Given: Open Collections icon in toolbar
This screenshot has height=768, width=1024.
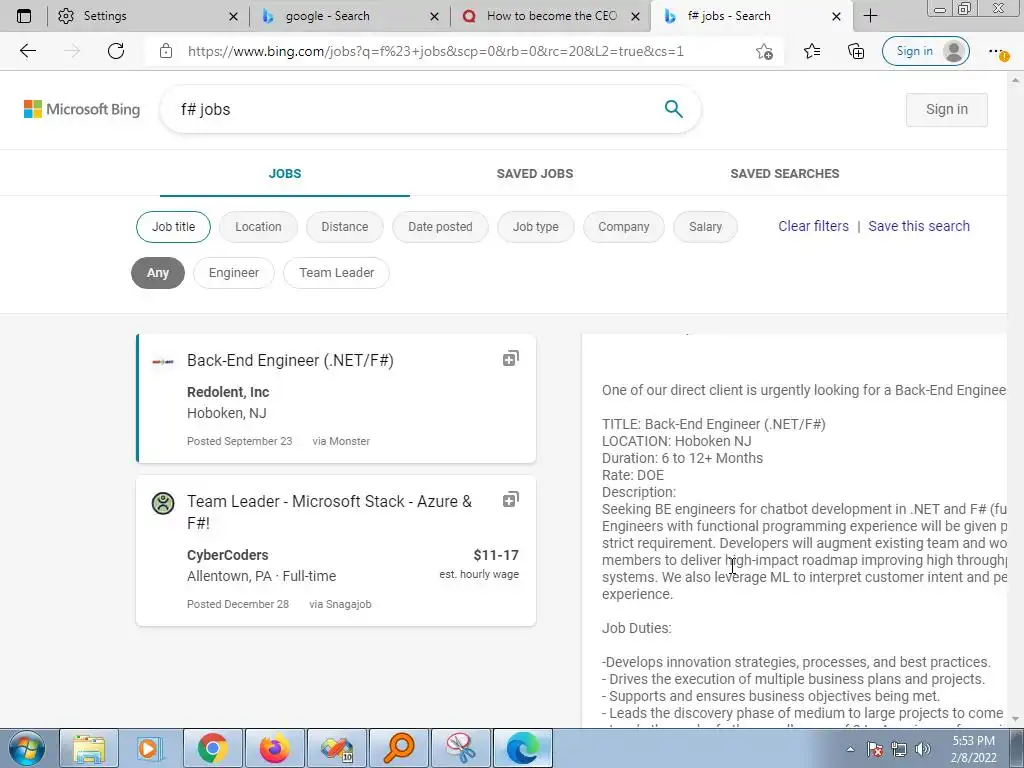Looking at the screenshot, I should (856, 51).
